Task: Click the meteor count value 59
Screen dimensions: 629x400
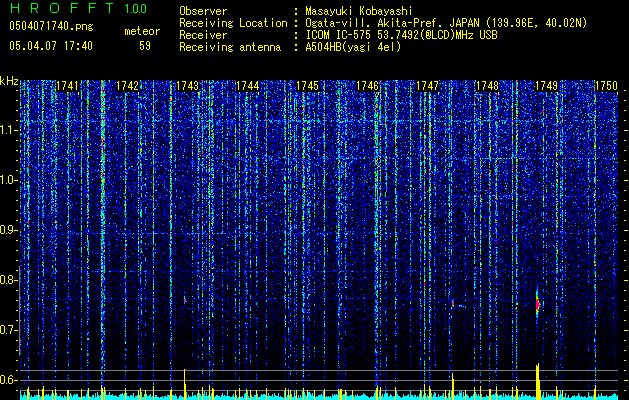Action: (x=145, y=46)
